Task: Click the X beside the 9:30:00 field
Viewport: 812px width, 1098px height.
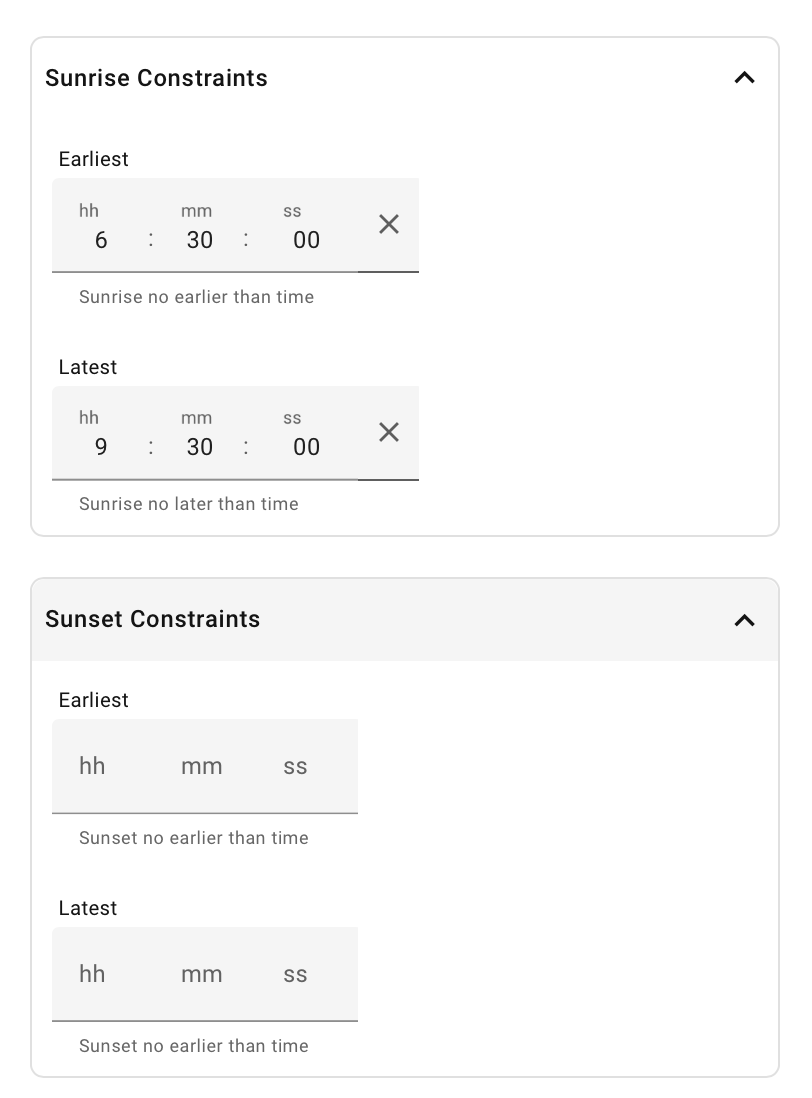Action: pos(388,432)
